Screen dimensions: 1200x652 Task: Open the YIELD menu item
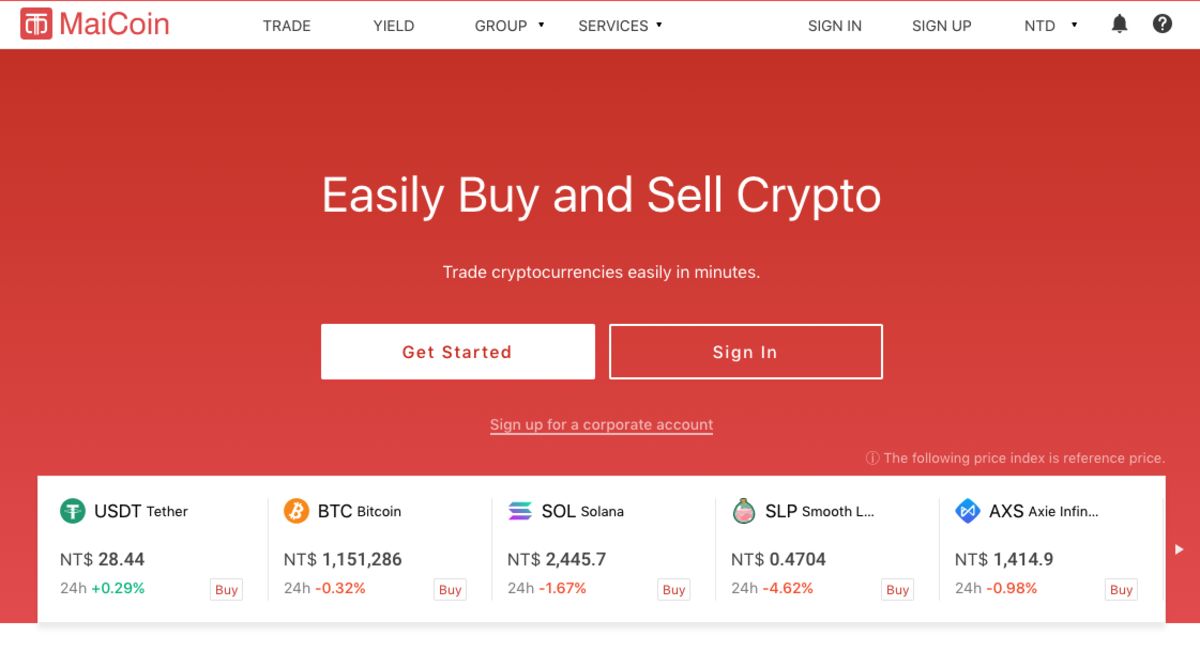point(394,26)
